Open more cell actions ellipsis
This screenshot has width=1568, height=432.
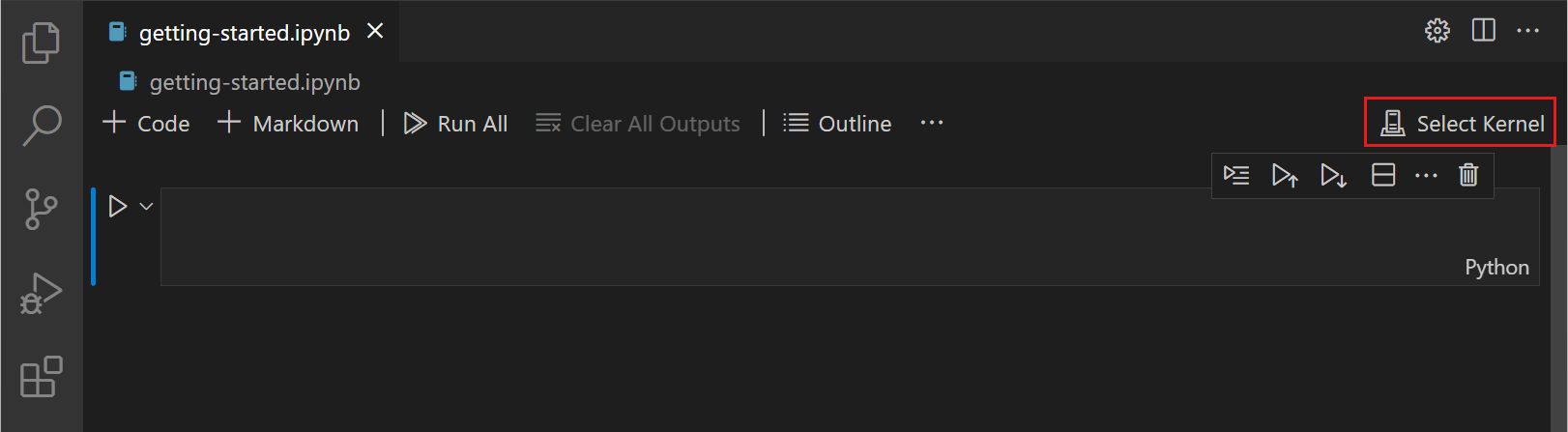click(x=1426, y=175)
